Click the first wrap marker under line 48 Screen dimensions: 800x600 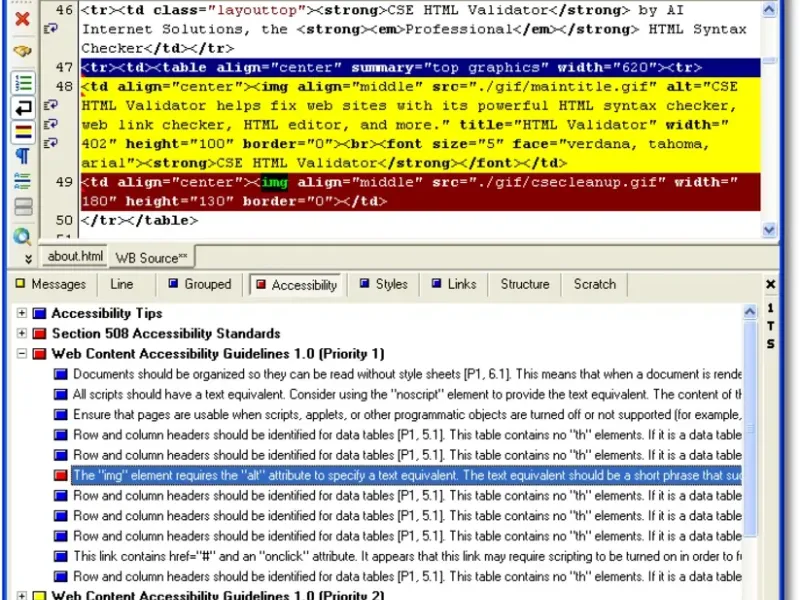[51, 105]
